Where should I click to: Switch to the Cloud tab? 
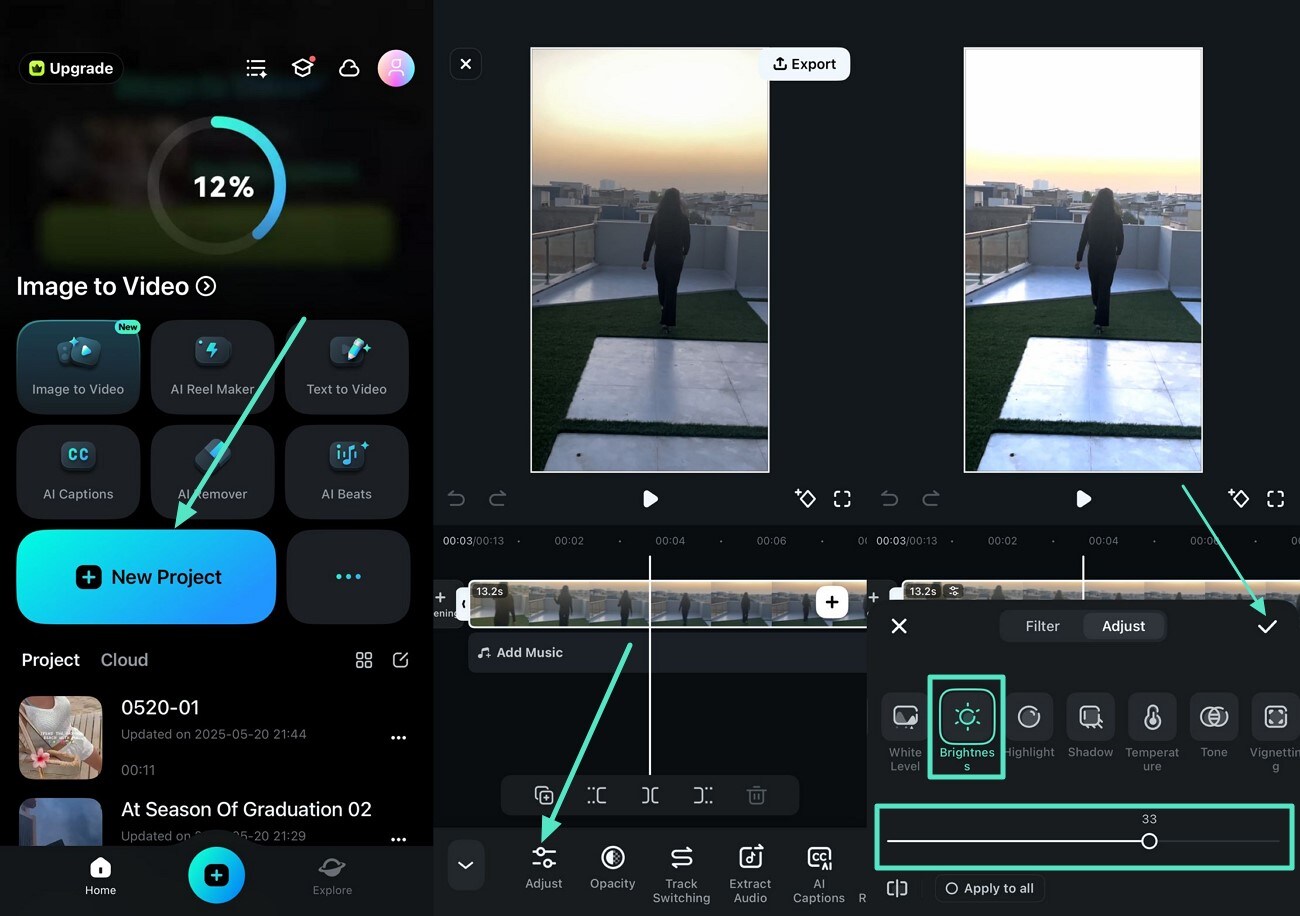tap(124, 660)
